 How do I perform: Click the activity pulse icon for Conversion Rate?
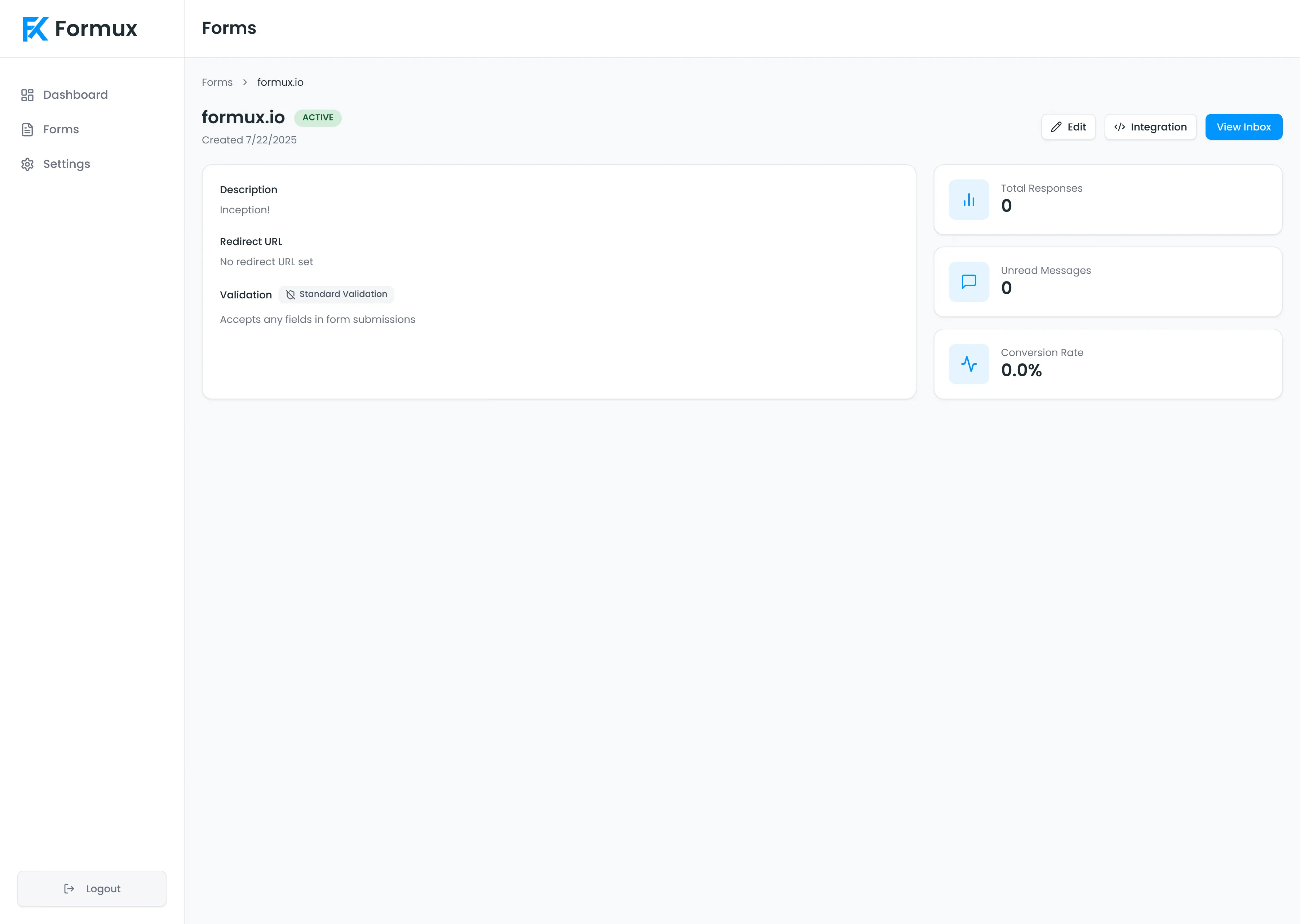(x=969, y=364)
